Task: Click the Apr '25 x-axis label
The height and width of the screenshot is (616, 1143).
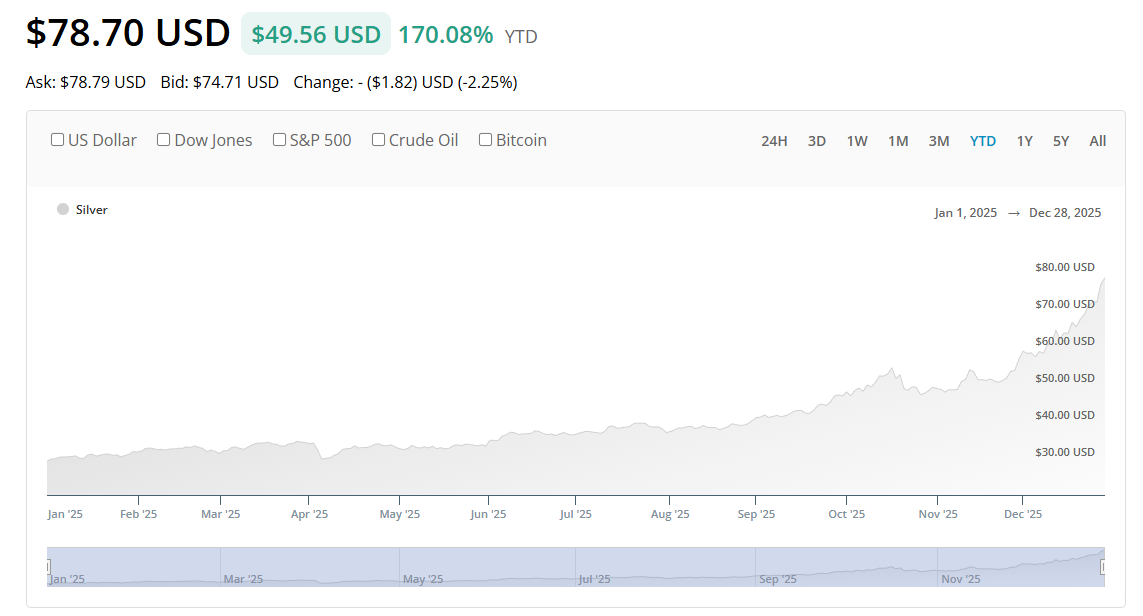Action: click(309, 514)
